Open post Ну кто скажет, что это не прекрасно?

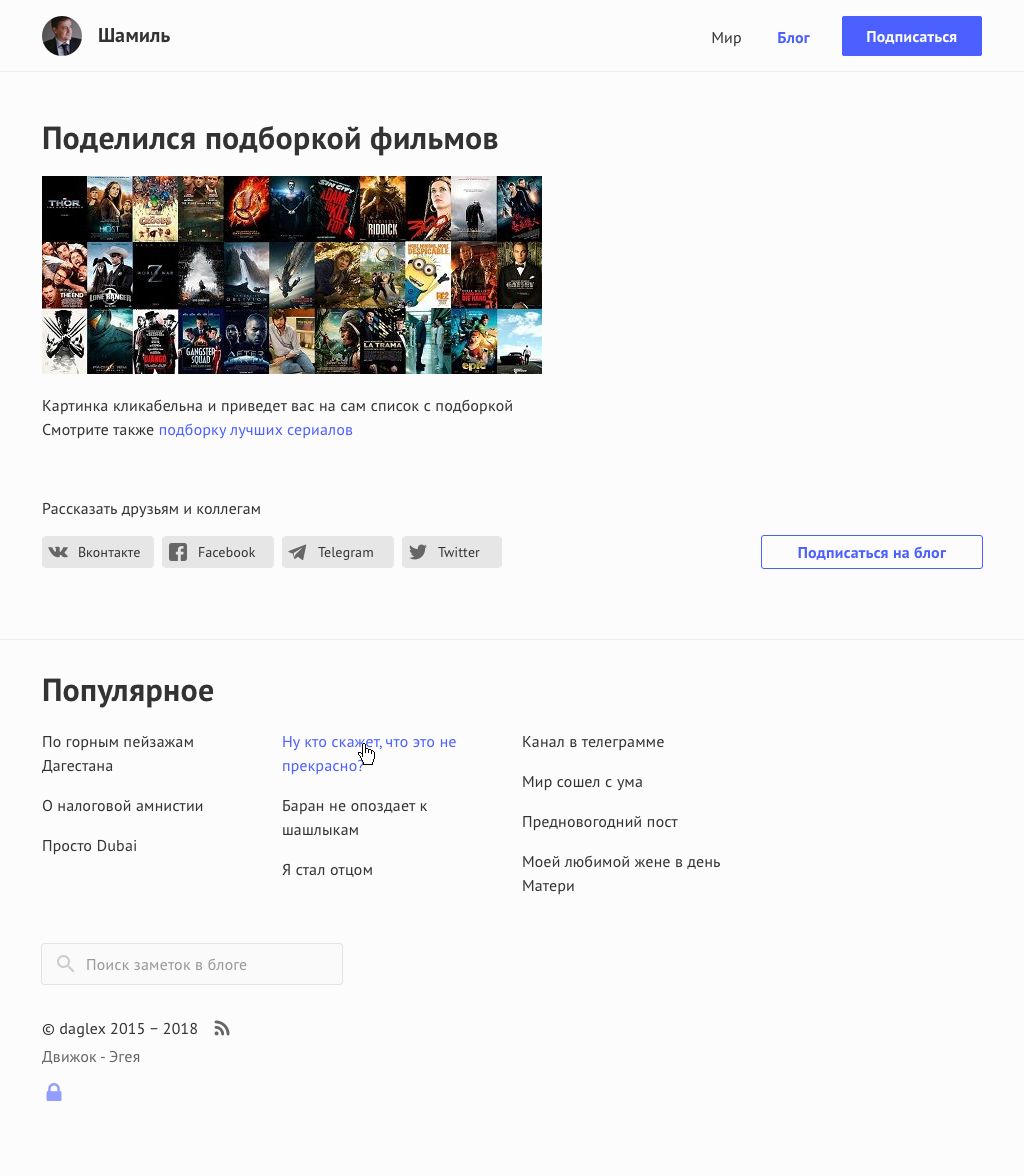[x=369, y=754]
